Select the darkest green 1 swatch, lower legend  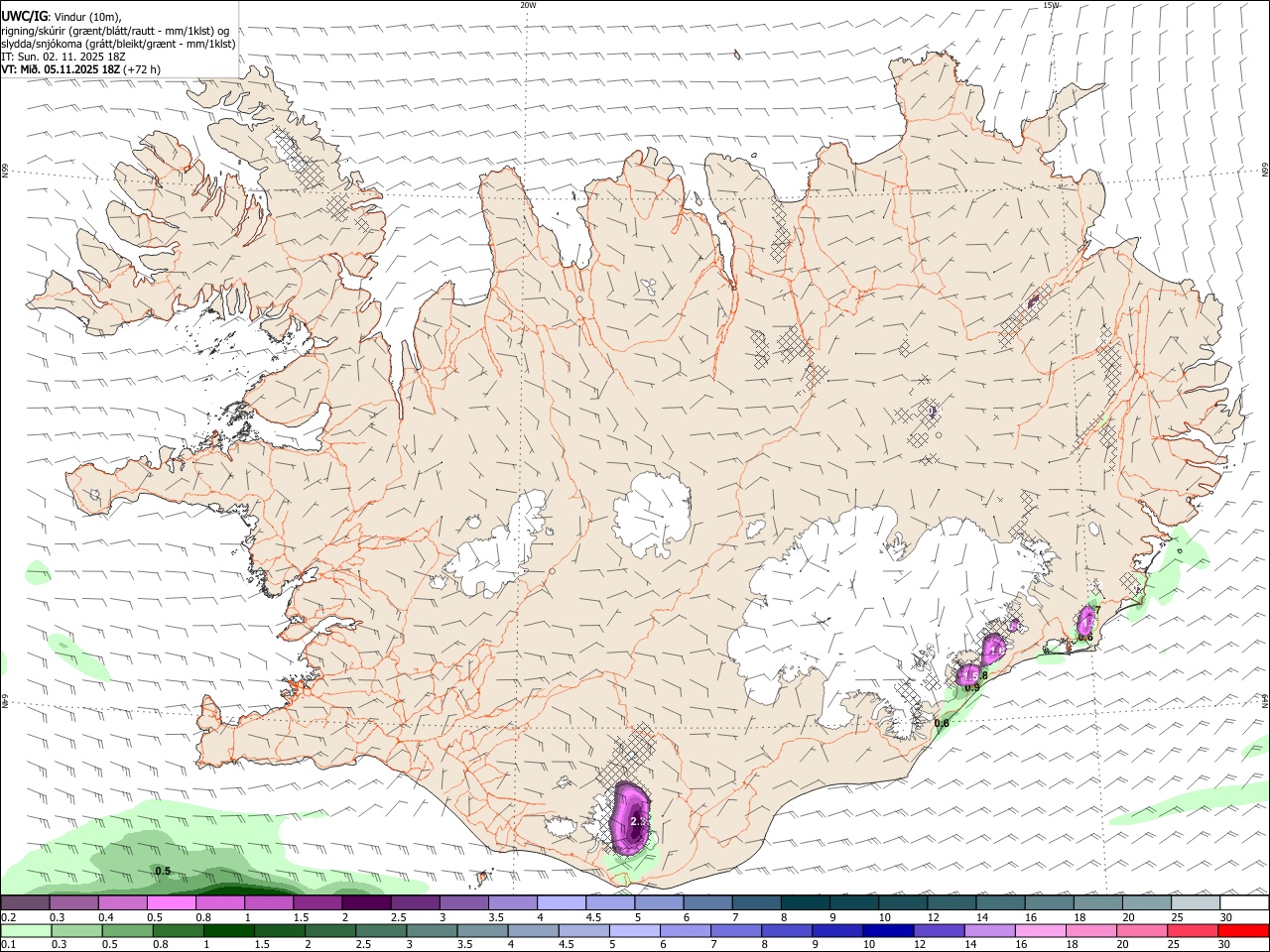228,930
